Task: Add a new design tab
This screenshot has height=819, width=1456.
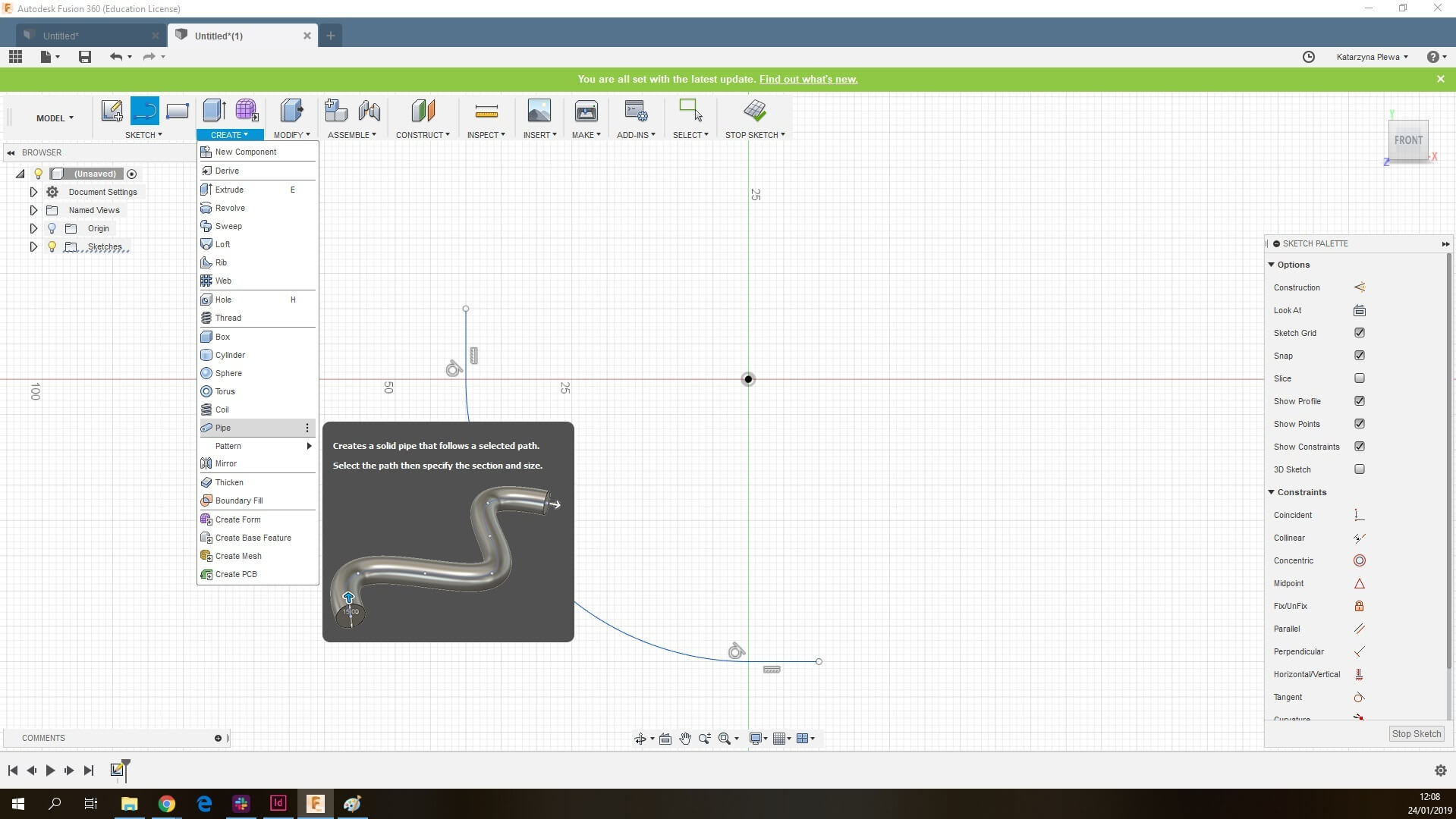Action: (331, 36)
